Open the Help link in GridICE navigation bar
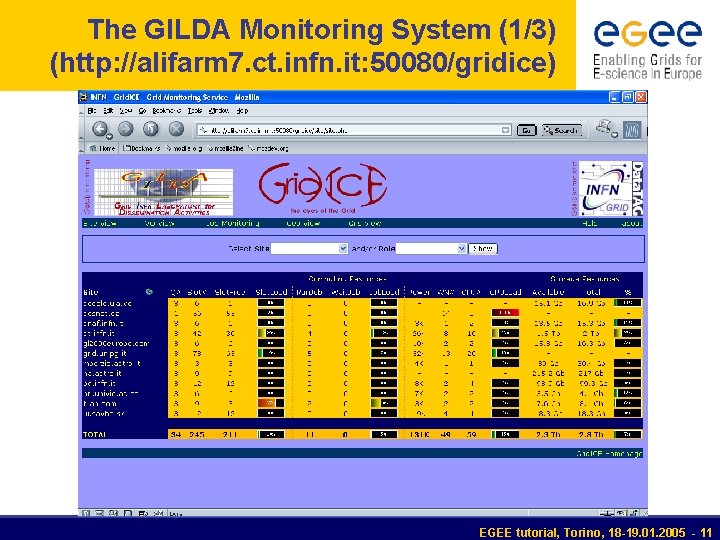This screenshot has height=540, width=720. point(590,224)
